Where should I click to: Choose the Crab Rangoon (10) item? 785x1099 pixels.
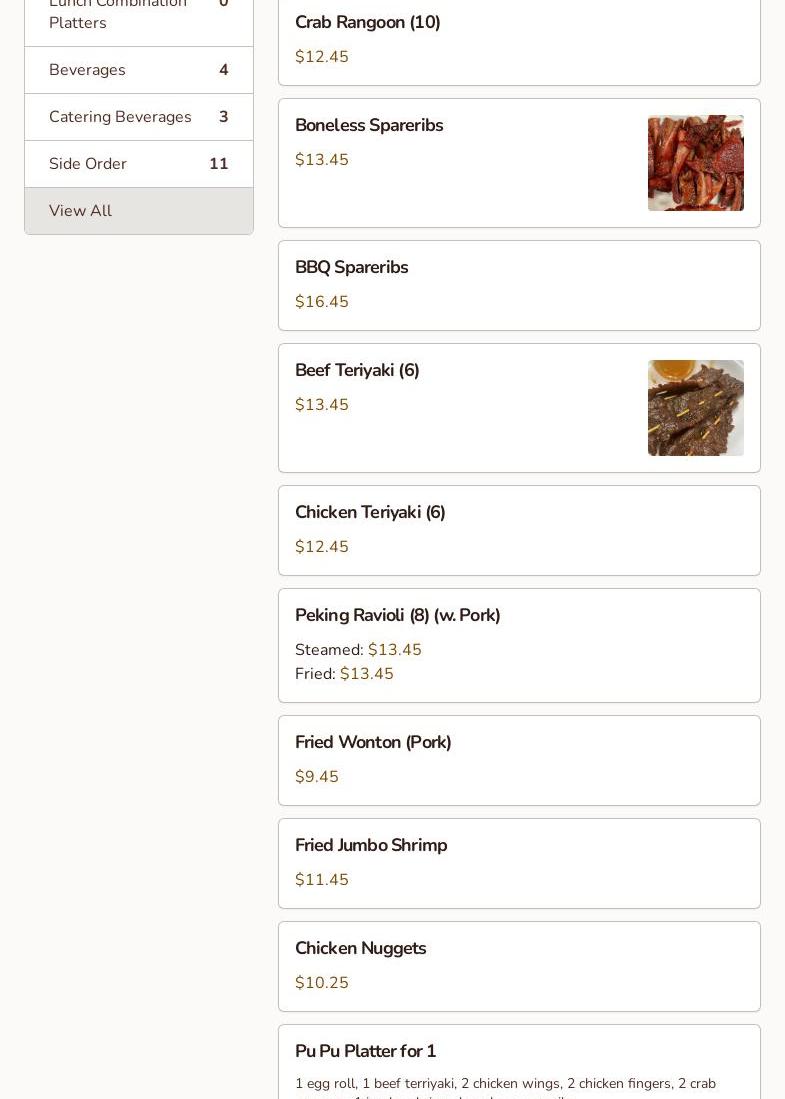367,22
